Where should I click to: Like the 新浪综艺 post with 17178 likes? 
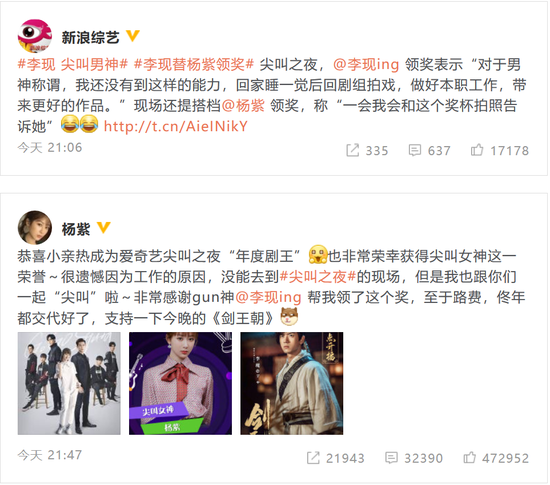pos(477,150)
